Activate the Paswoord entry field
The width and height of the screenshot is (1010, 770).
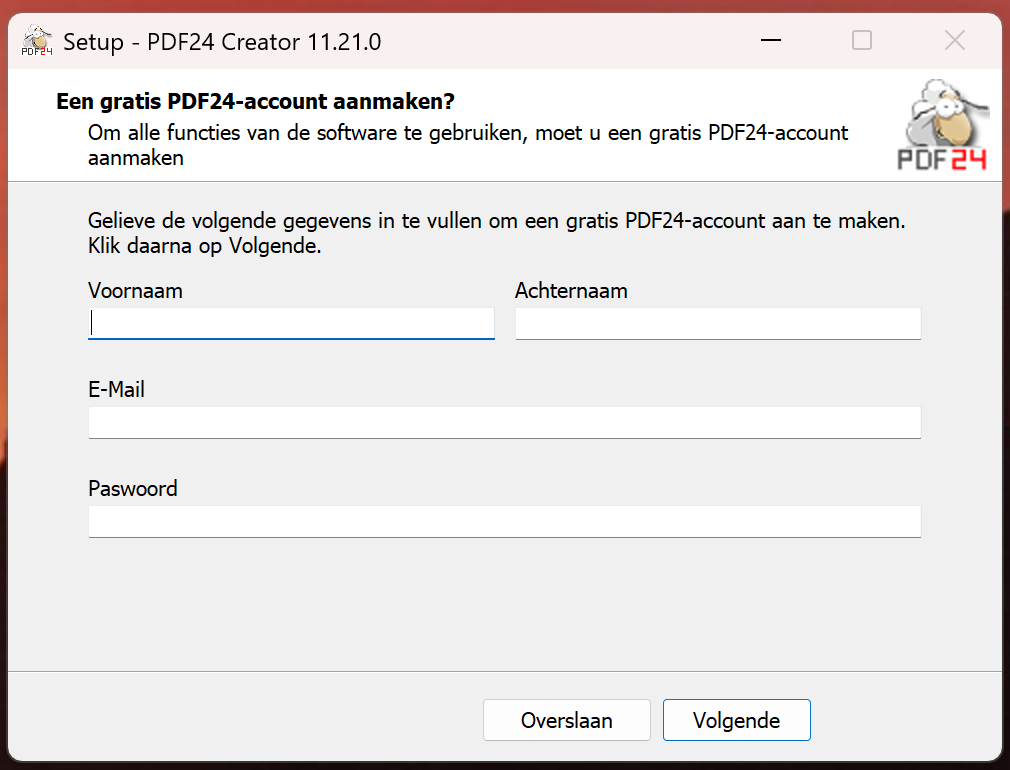[504, 521]
